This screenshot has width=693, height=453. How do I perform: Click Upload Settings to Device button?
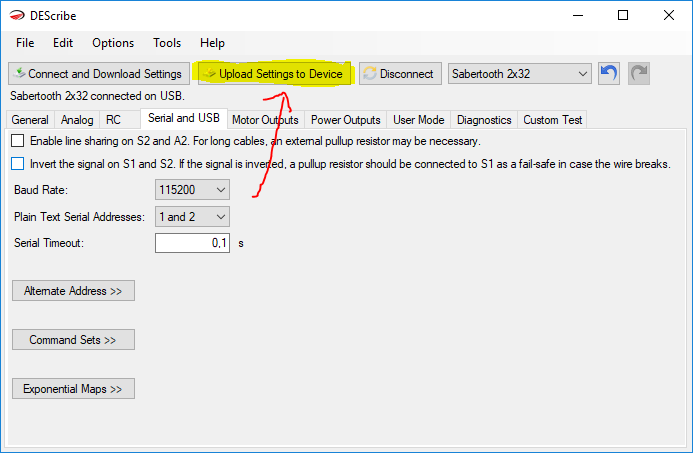coord(274,73)
